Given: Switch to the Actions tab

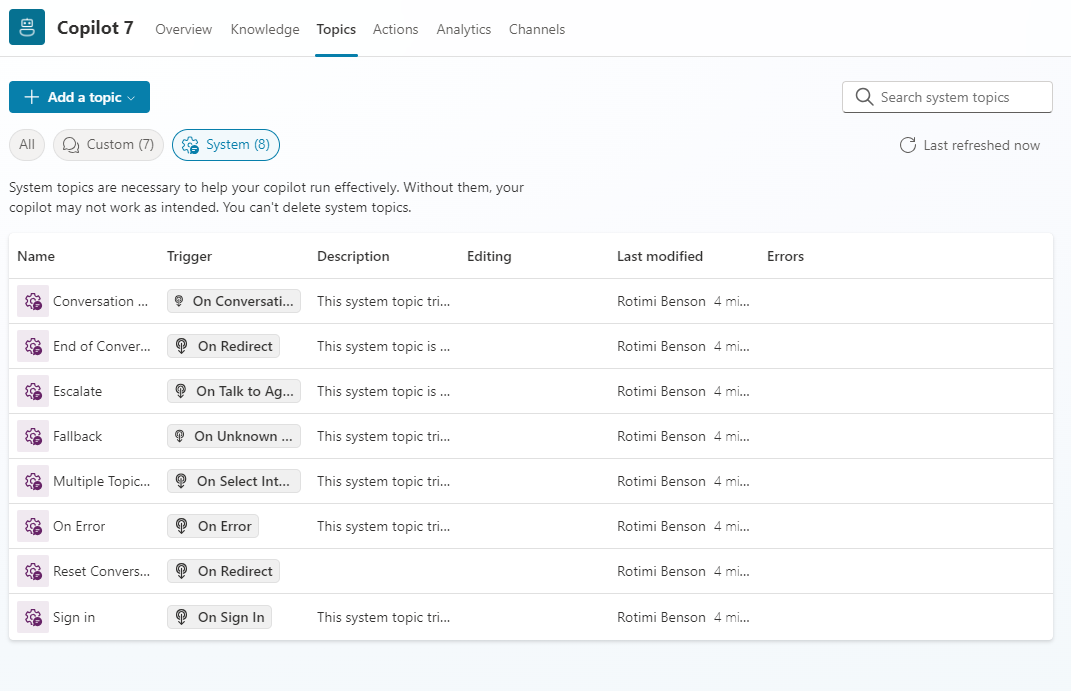Looking at the screenshot, I should coord(395,29).
